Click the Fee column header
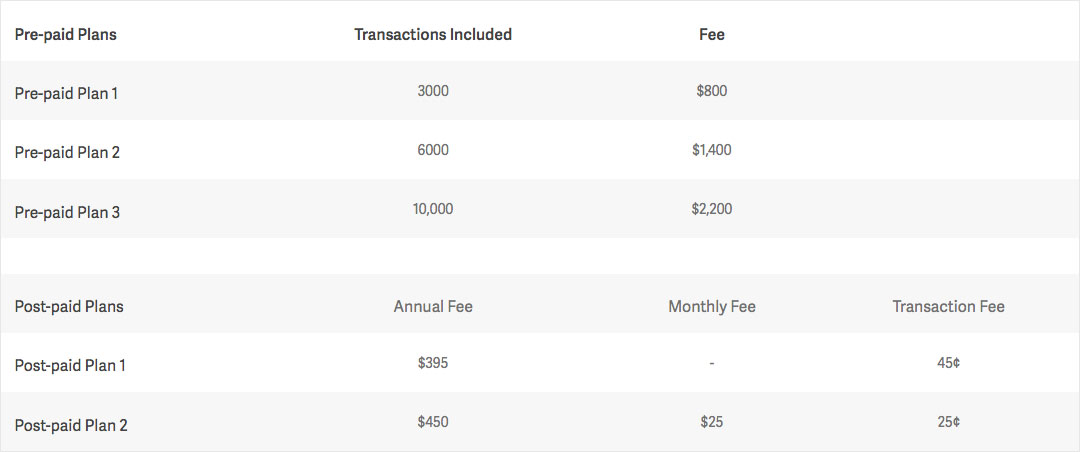Image resolution: width=1080 pixels, height=452 pixels. [711, 35]
